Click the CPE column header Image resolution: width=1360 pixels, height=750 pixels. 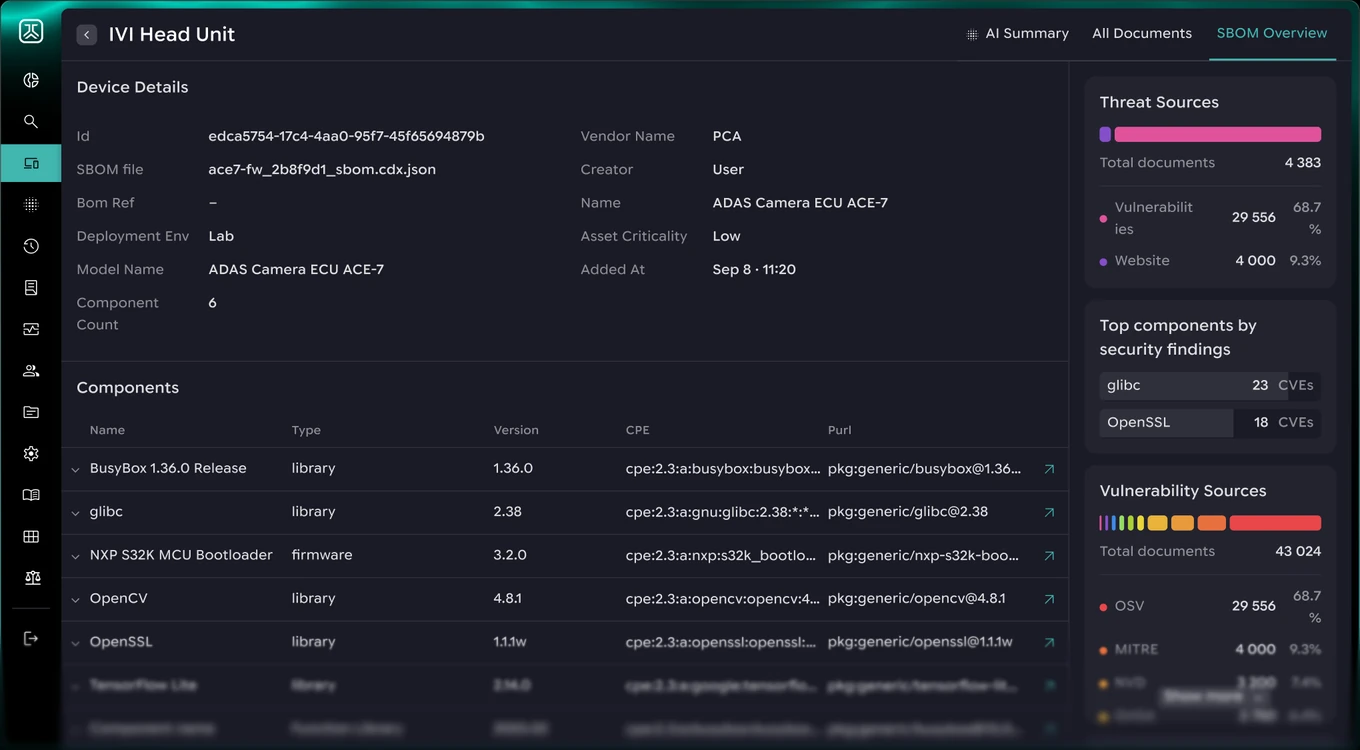638,430
